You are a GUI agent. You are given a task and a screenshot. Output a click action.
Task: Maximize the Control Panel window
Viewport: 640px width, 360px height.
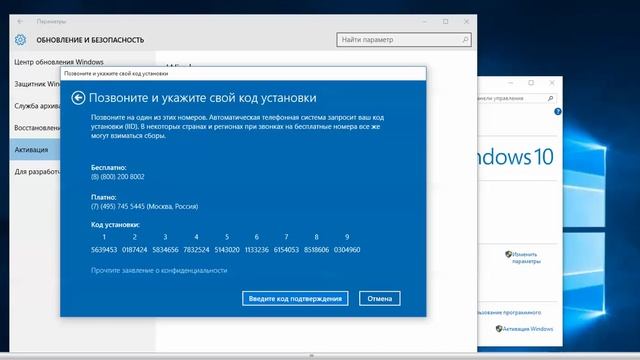[x=531, y=82]
